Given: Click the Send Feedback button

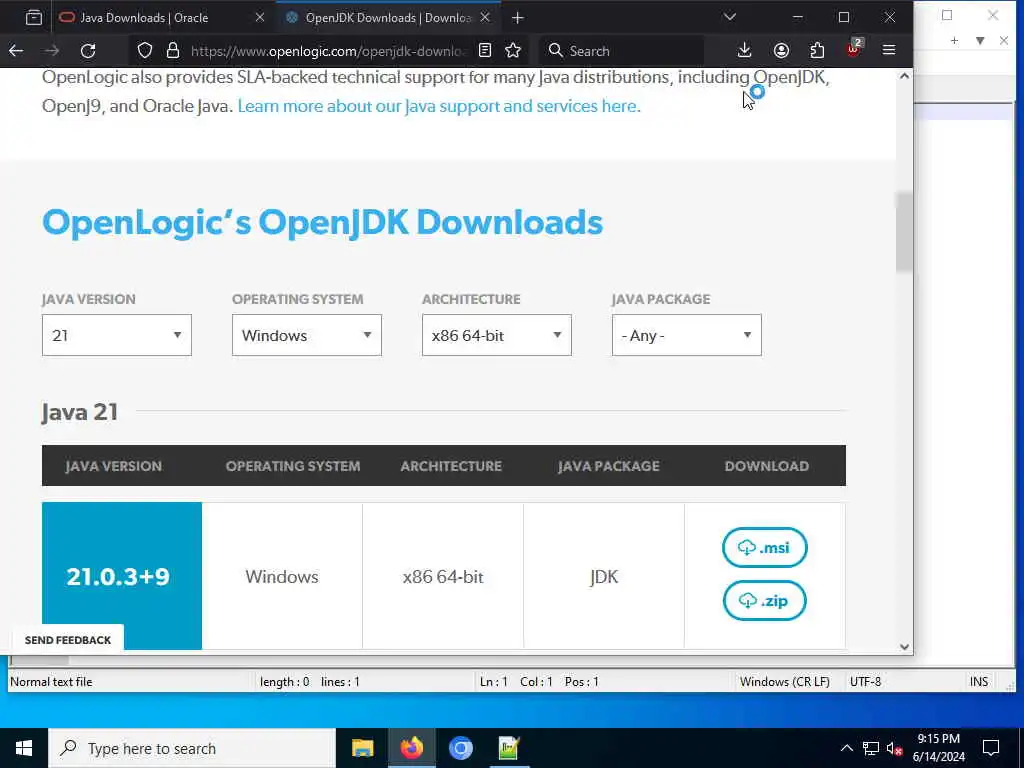Looking at the screenshot, I should point(68,640).
